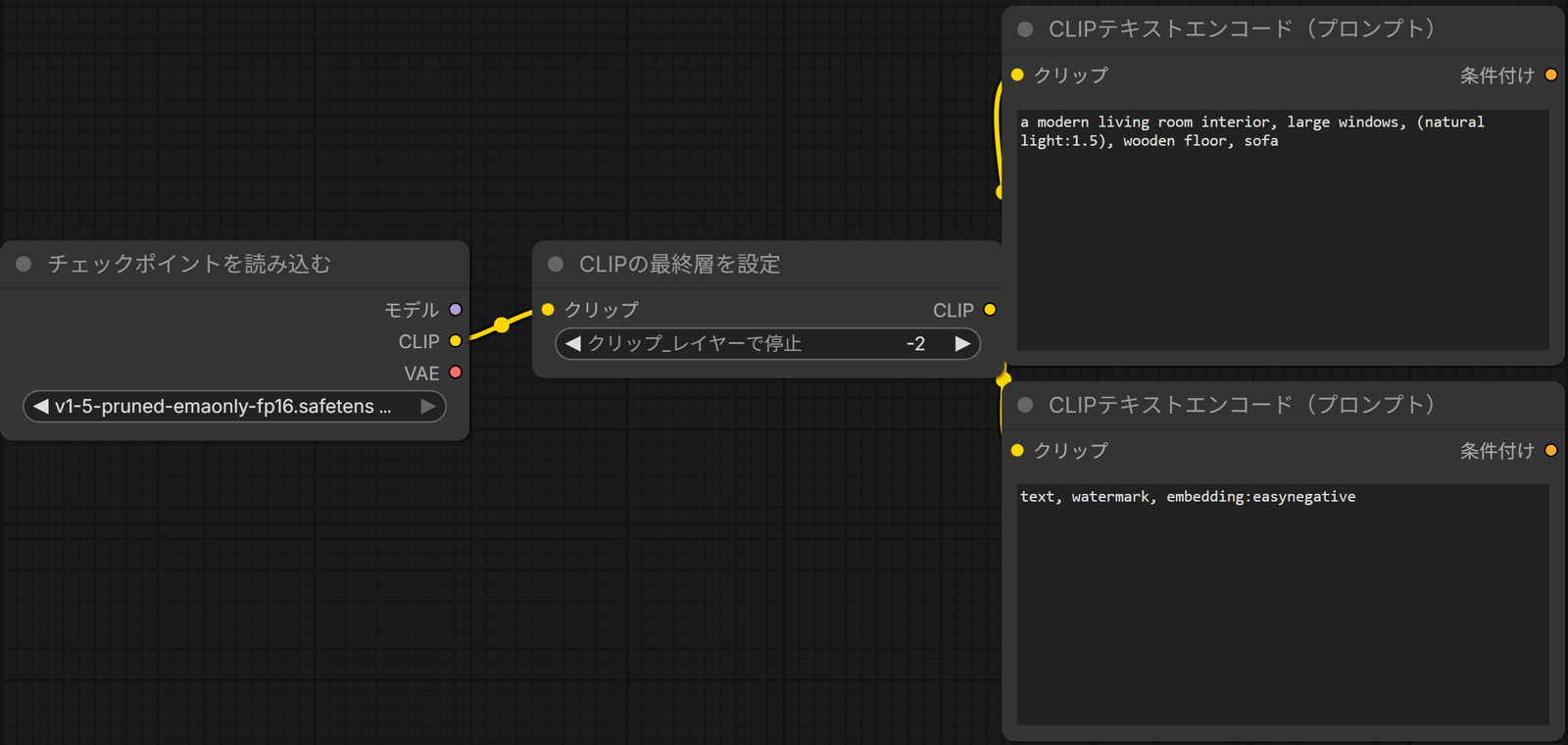
Task: Open the v1-5-pruned-emaonly-fp16.safetensors model dropdown
Action: [x=234, y=406]
